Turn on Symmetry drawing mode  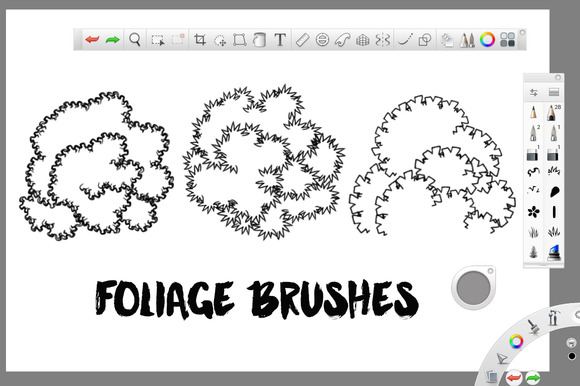point(382,40)
